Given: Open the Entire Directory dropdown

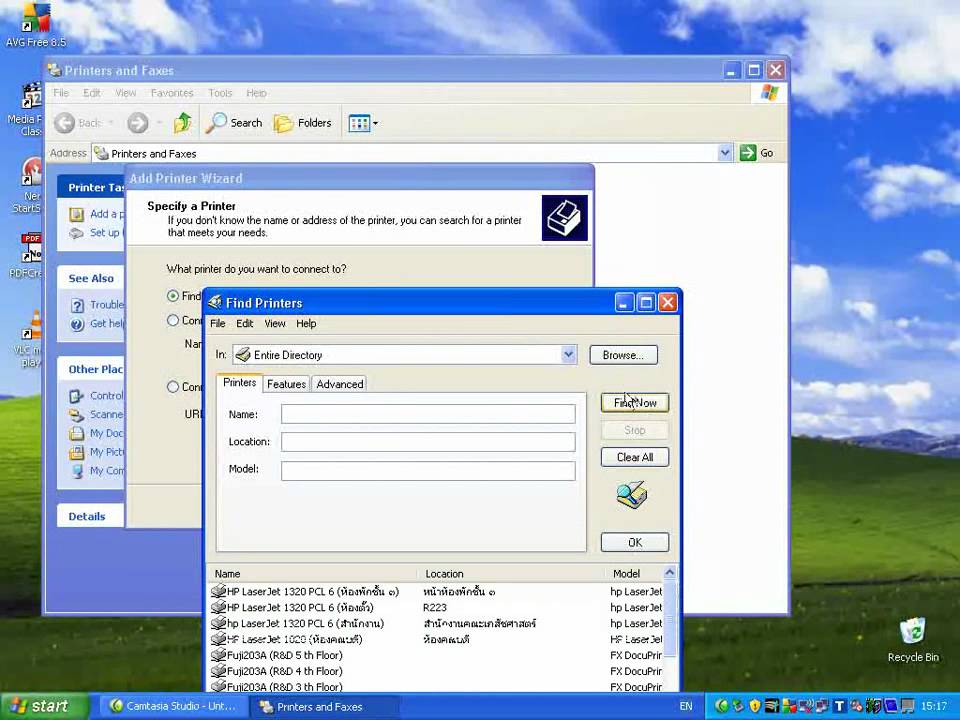Looking at the screenshot, I should tap(568, 354).
